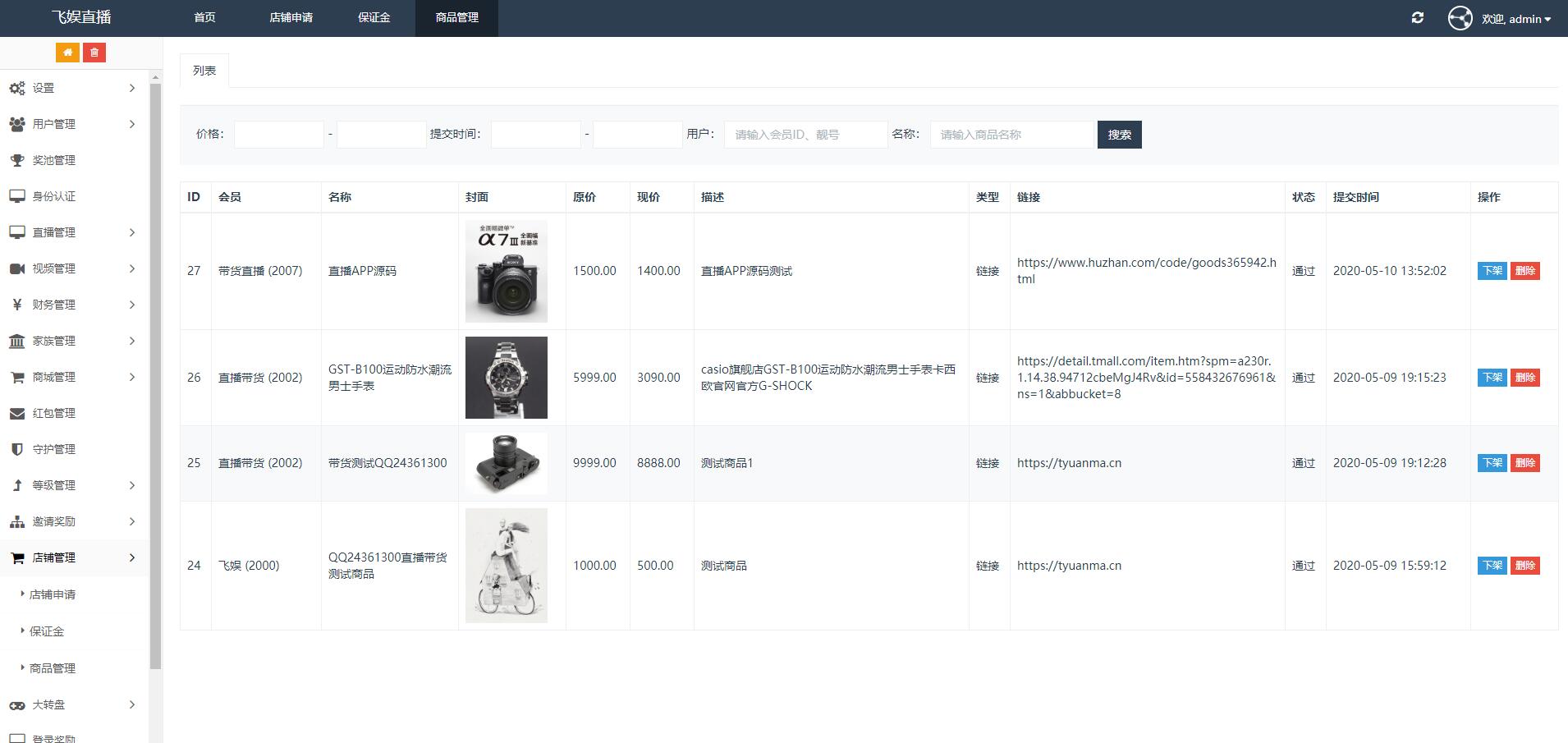Open 守护管理 with the shield icon
1568x743 pixels.
coord(54,449)
